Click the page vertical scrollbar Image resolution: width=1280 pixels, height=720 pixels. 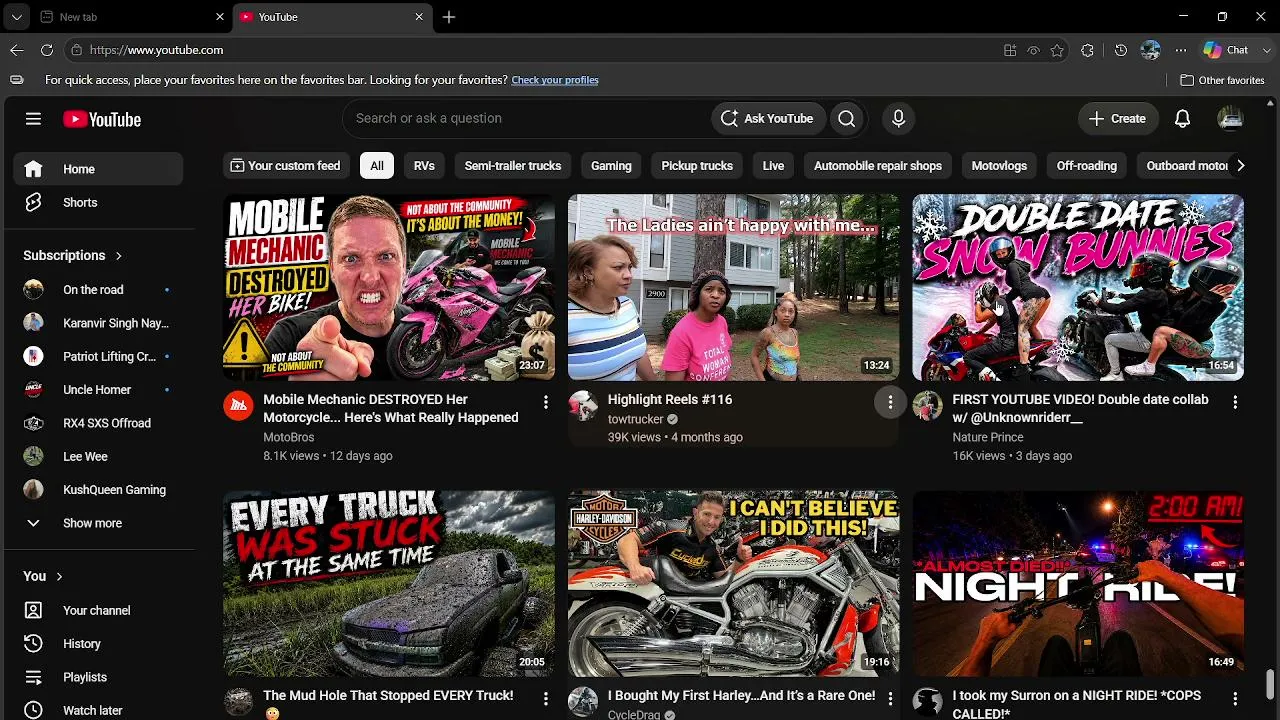[x=1271, y=683]
